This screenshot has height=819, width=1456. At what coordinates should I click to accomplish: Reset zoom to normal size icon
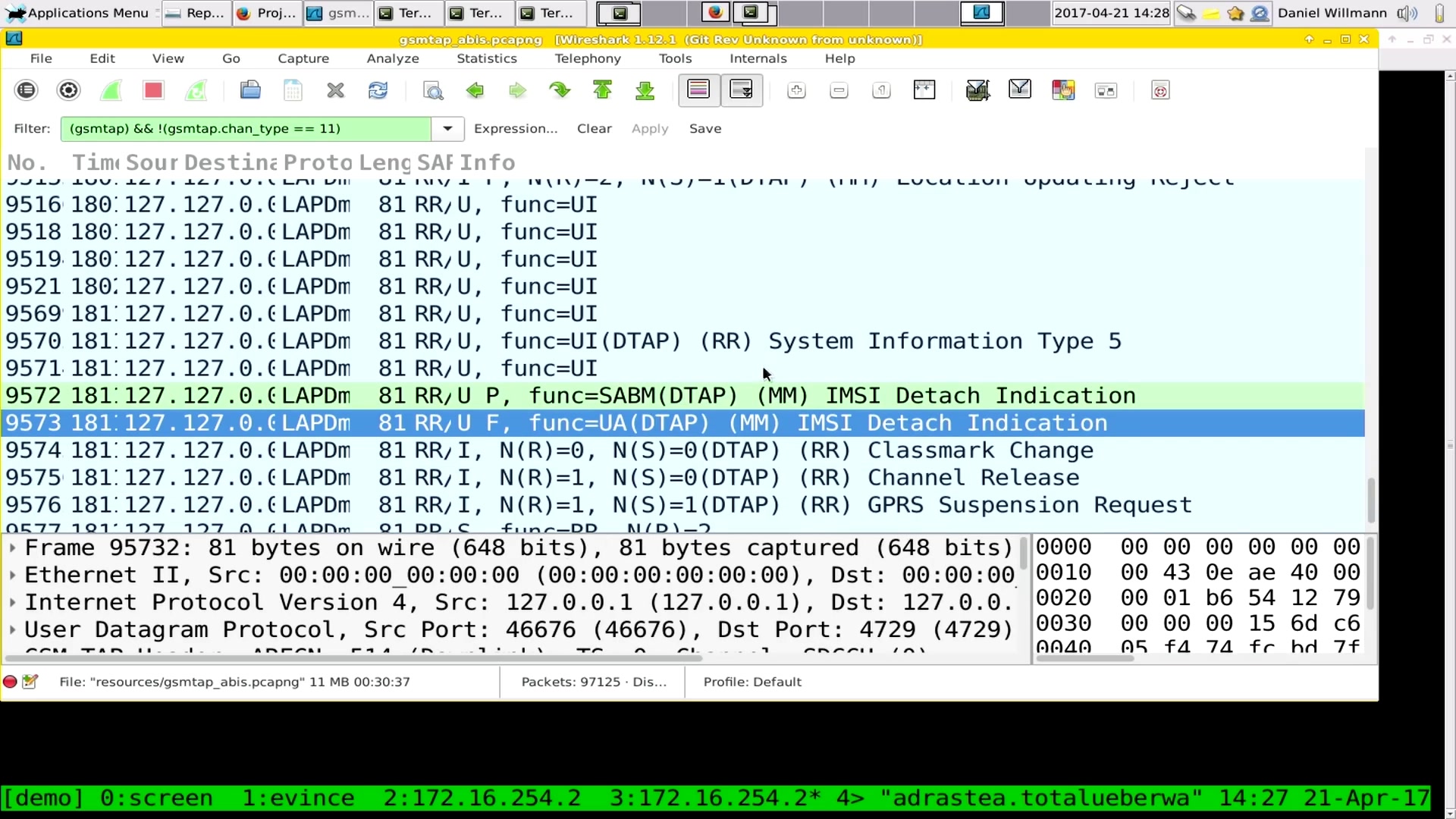point(881,91)
